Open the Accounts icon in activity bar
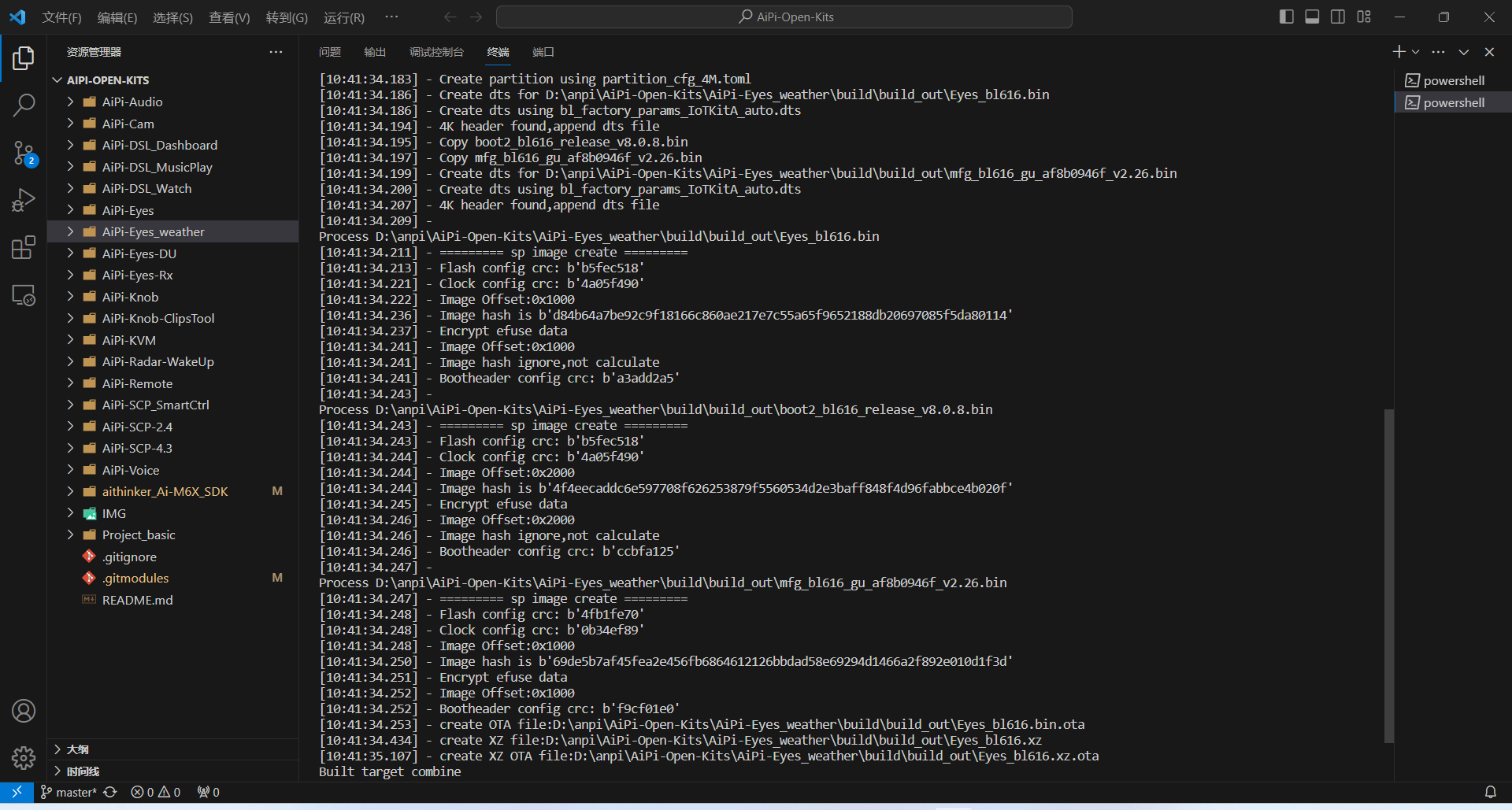The image size is (1512, 810). pyautogui.click(x=24, y=711)
